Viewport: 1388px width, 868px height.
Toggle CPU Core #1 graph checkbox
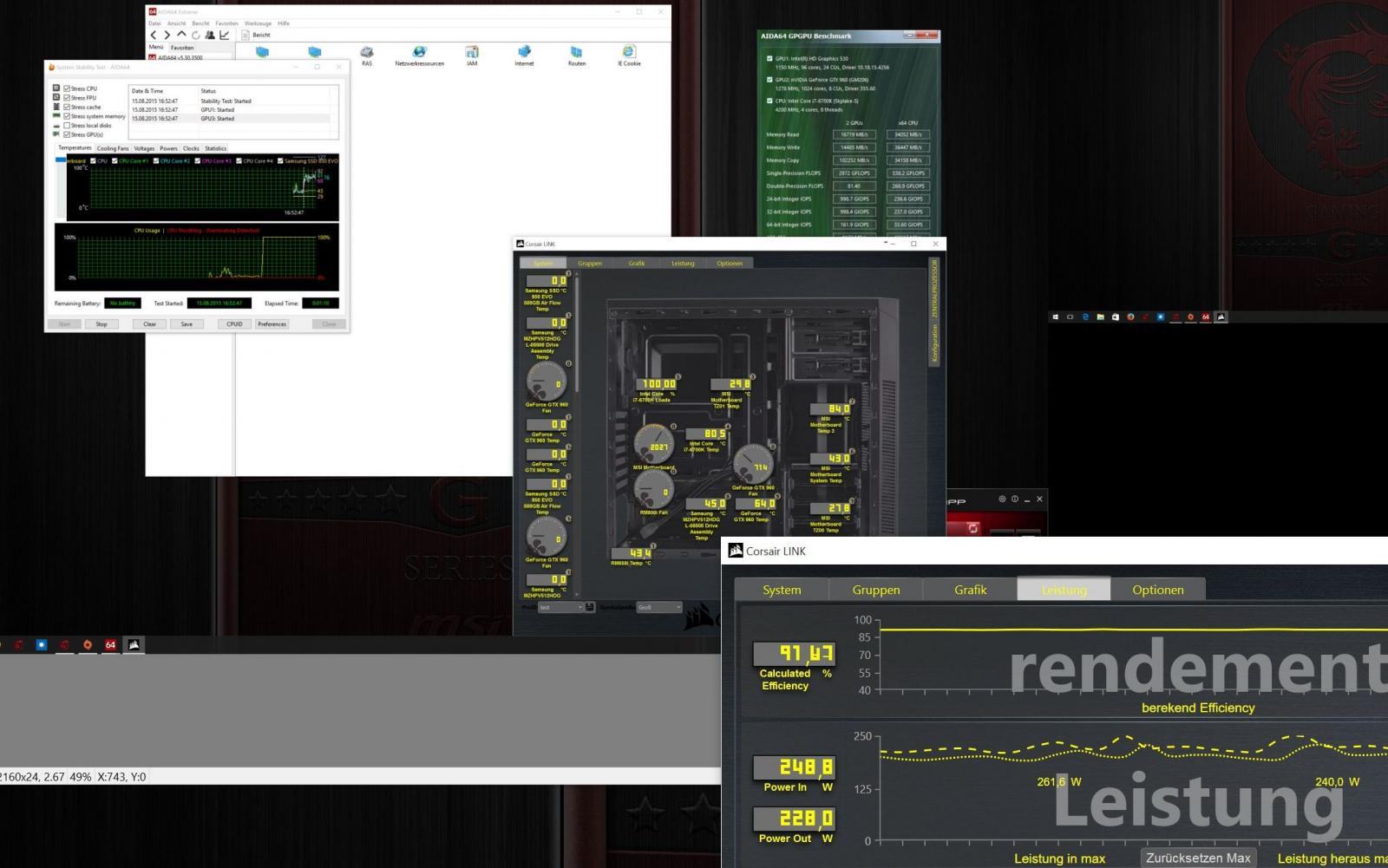coord(115,160)
